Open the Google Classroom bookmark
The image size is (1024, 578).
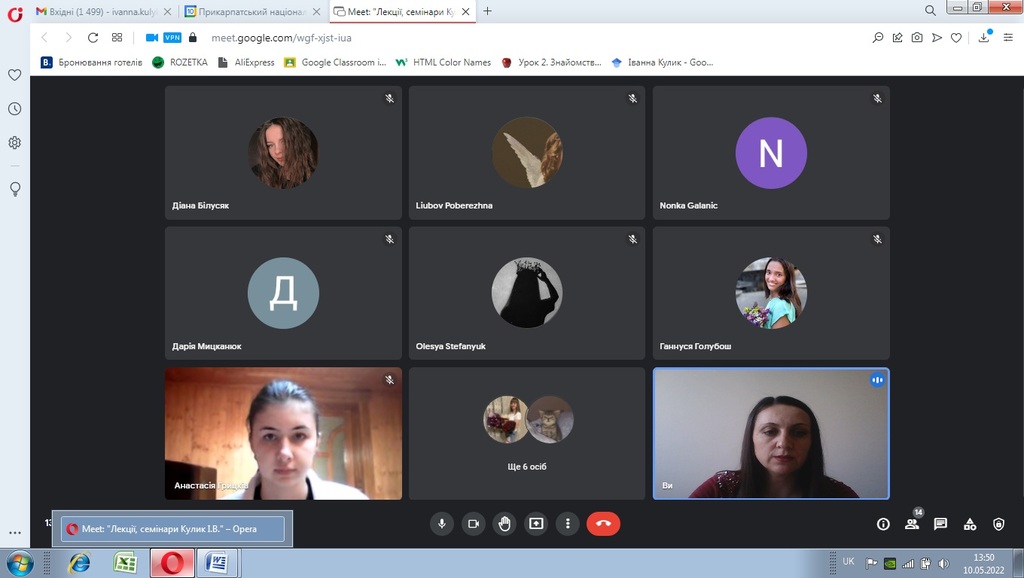click(x=335, y=62)
